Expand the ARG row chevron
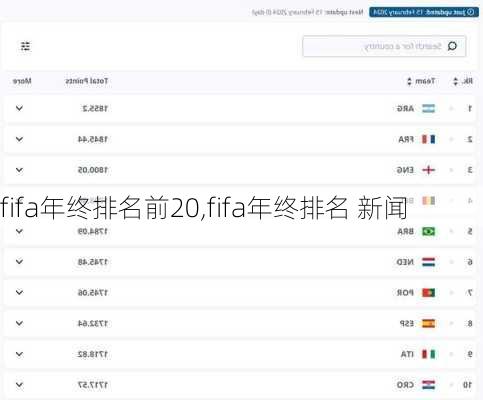This screenshot has height=400, width=483. coord(19,108)
